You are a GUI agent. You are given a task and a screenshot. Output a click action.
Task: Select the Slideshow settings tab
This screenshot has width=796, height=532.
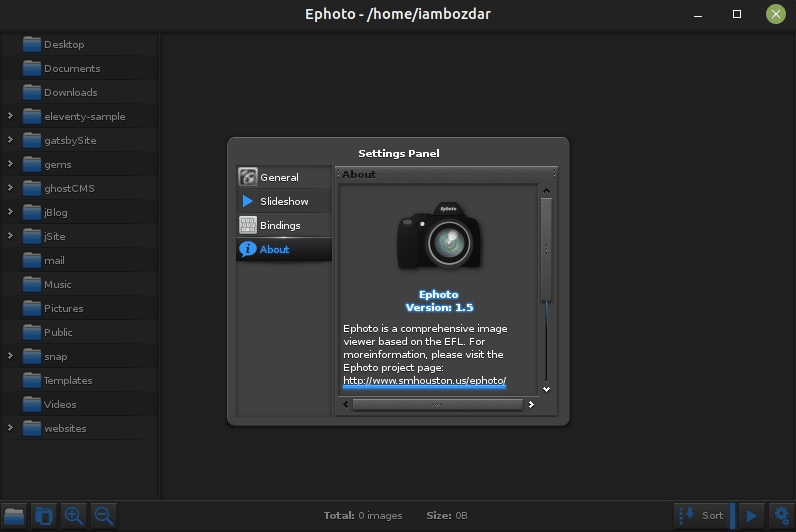tap(284, 201)
